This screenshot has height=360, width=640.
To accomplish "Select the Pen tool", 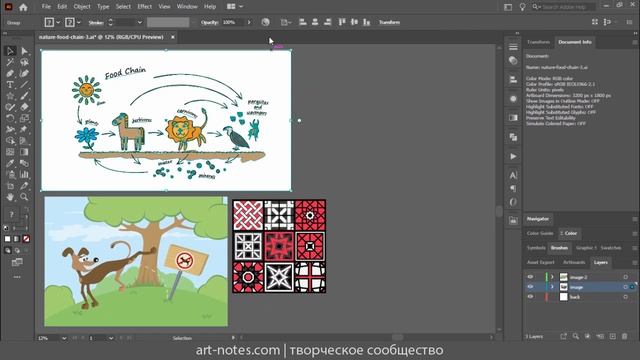I will [10, 73].
